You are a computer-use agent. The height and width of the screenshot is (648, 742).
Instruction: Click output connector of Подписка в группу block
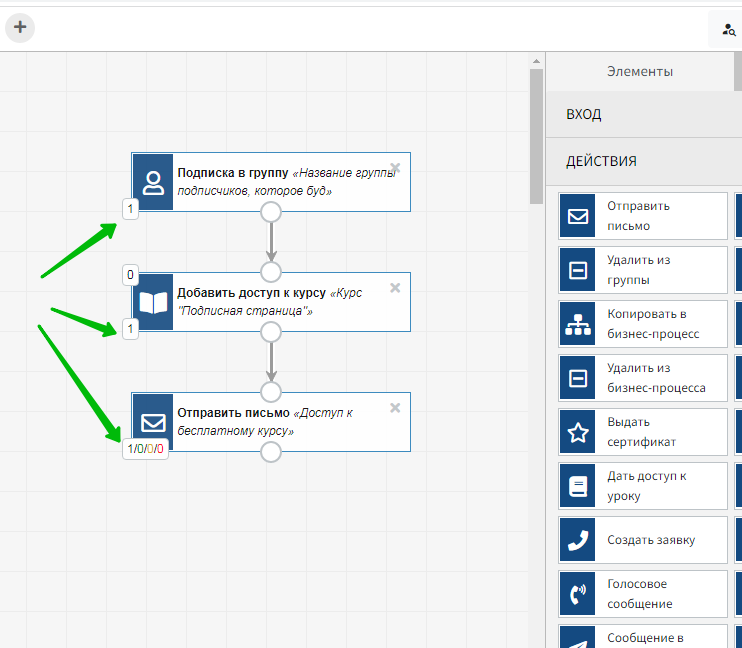coord(270,212)
